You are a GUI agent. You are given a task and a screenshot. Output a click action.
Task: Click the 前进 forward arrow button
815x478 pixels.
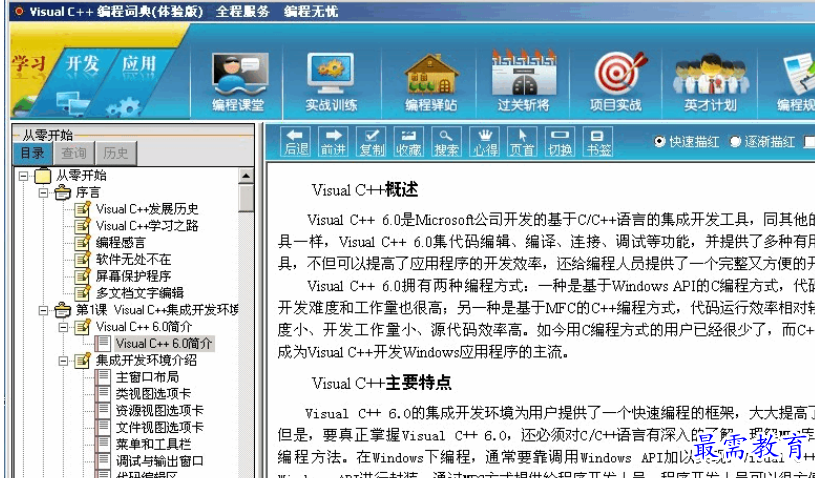tap(333, 142)
